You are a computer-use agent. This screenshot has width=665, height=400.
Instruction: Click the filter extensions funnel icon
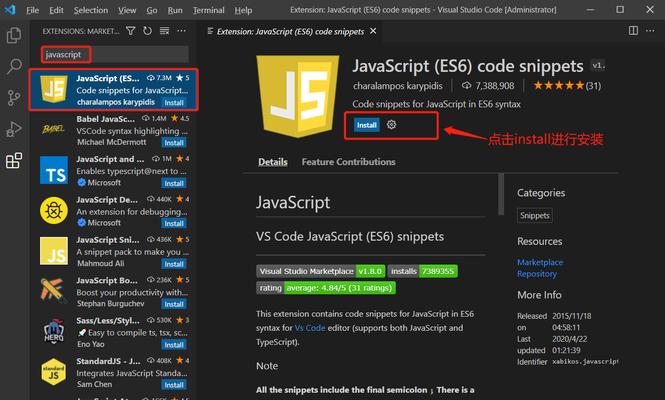tap(131, 31)
